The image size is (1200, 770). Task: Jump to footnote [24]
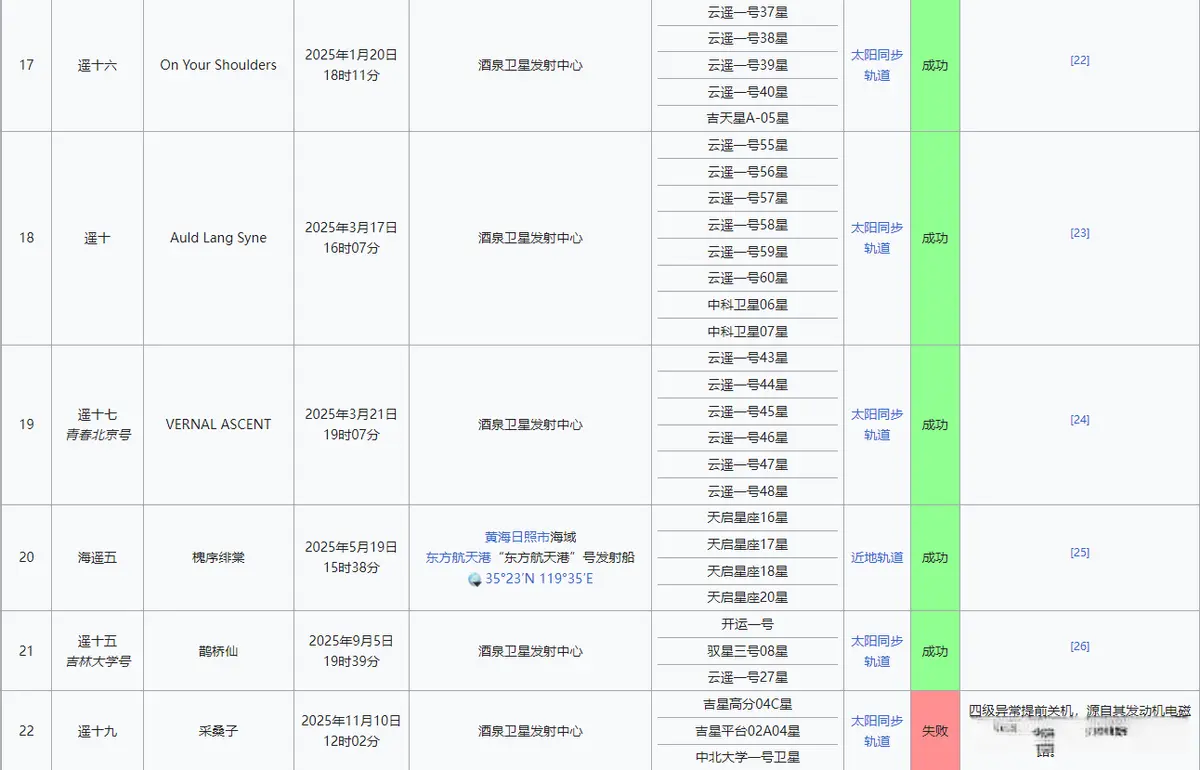point(1080,420)
